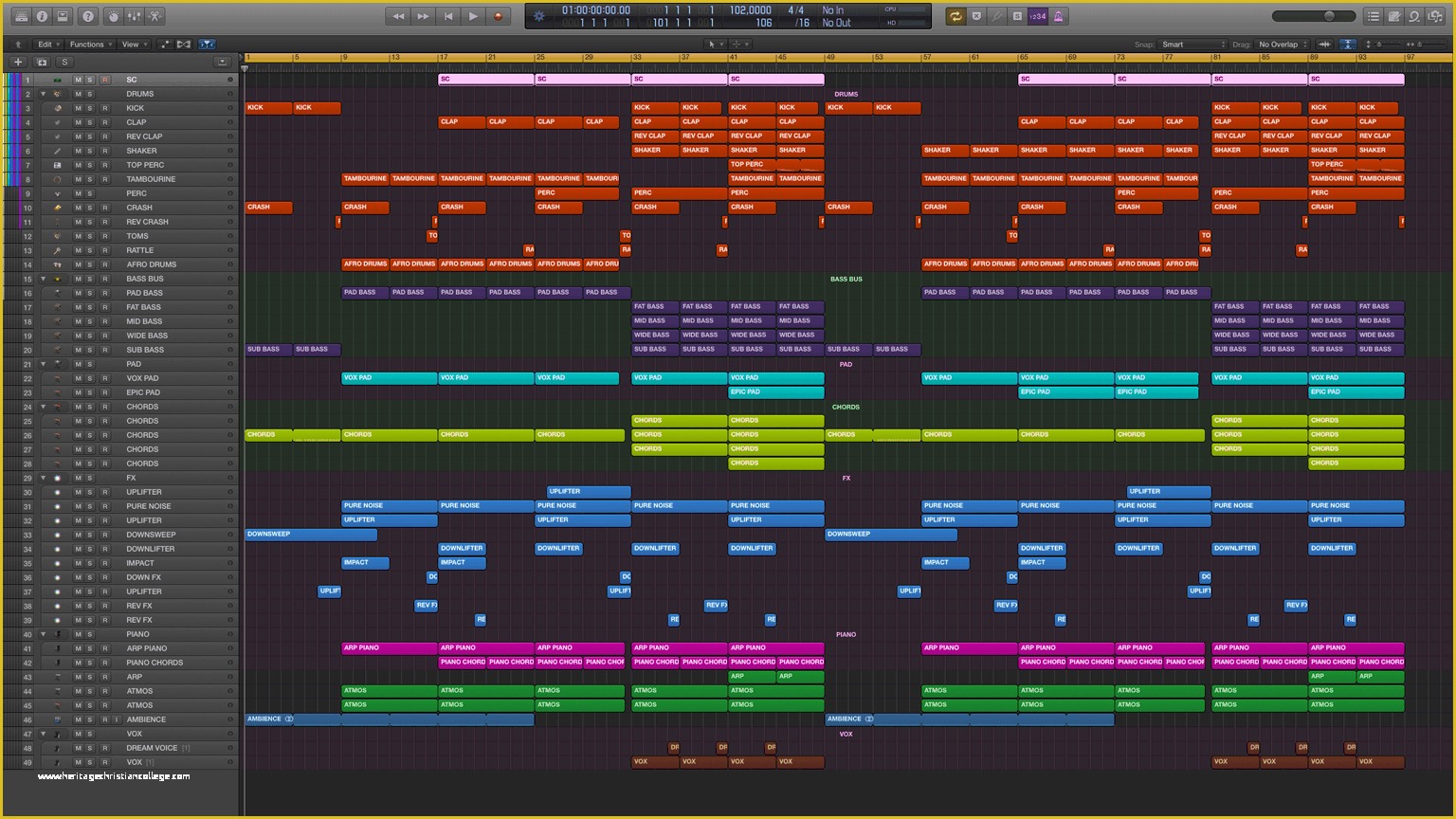Collapse the FX track stack
This screenshot has height=819, width=1456.
point(43,478)
